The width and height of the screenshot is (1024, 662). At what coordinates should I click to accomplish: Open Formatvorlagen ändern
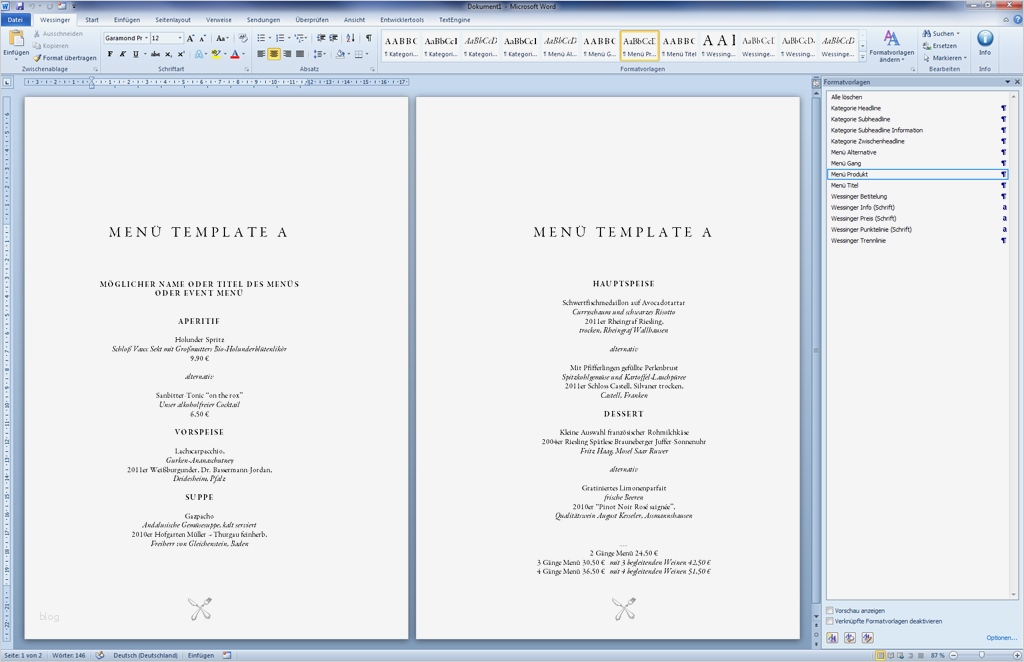point(891,47)
